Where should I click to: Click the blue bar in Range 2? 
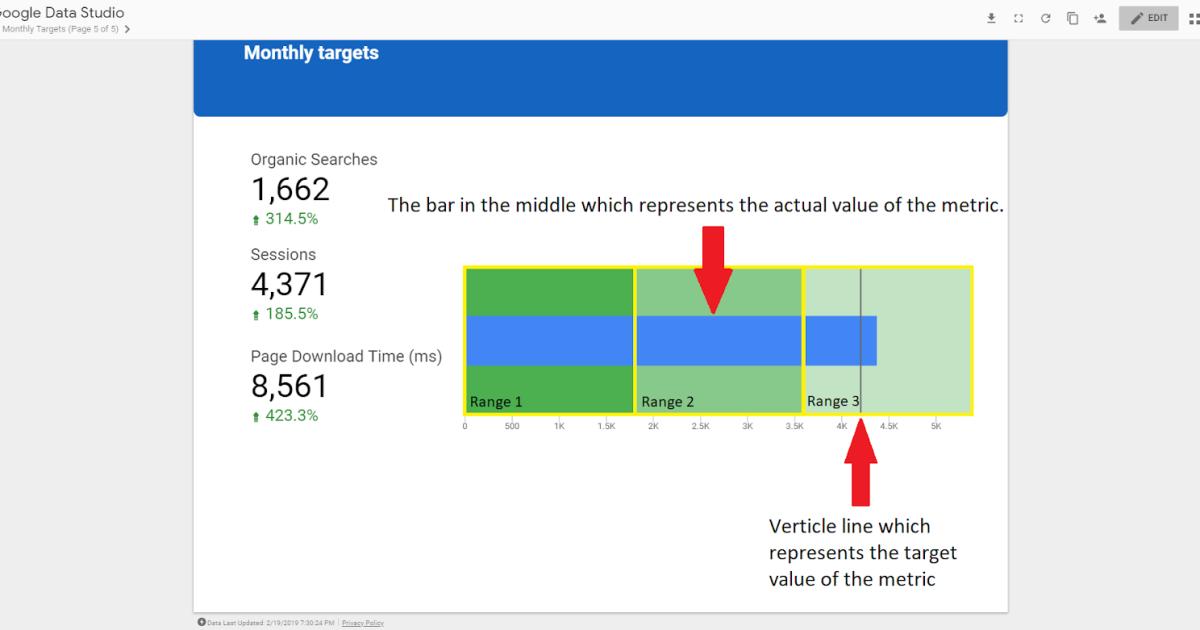tap(718, 340)
